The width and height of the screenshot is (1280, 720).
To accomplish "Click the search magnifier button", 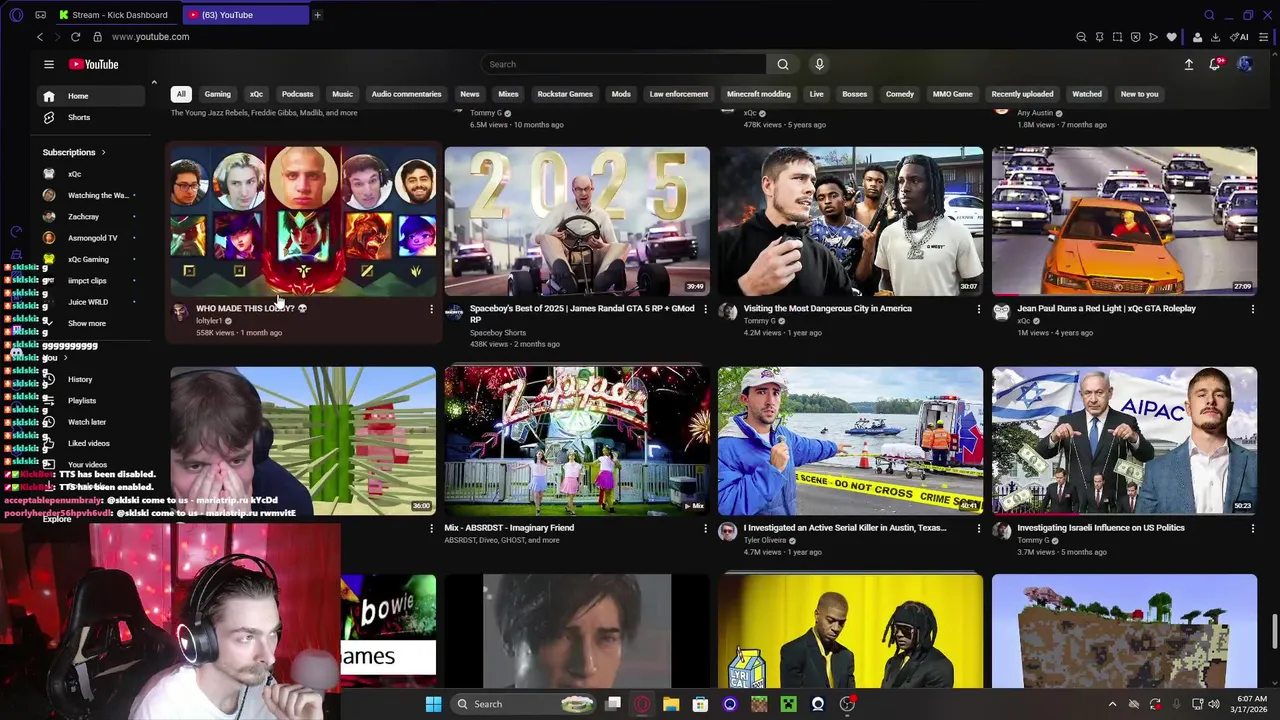I will [x=783, y=64].
